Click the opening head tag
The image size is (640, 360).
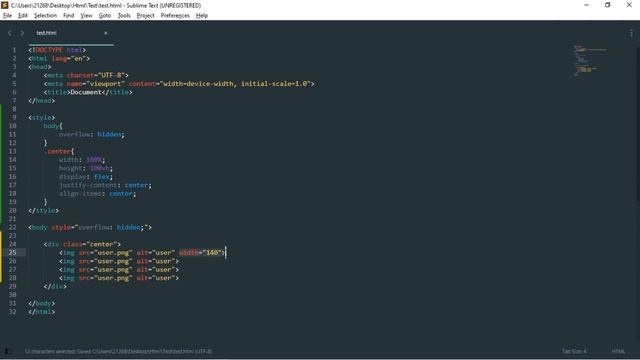[40, 67]
